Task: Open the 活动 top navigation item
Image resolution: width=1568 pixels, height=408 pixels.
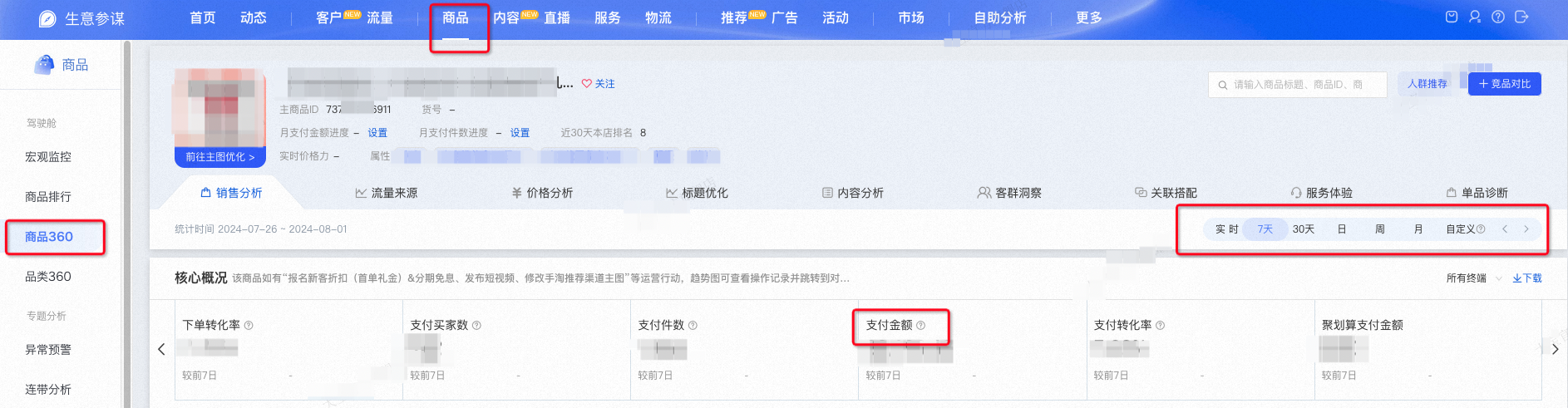Action: [836, 17]
